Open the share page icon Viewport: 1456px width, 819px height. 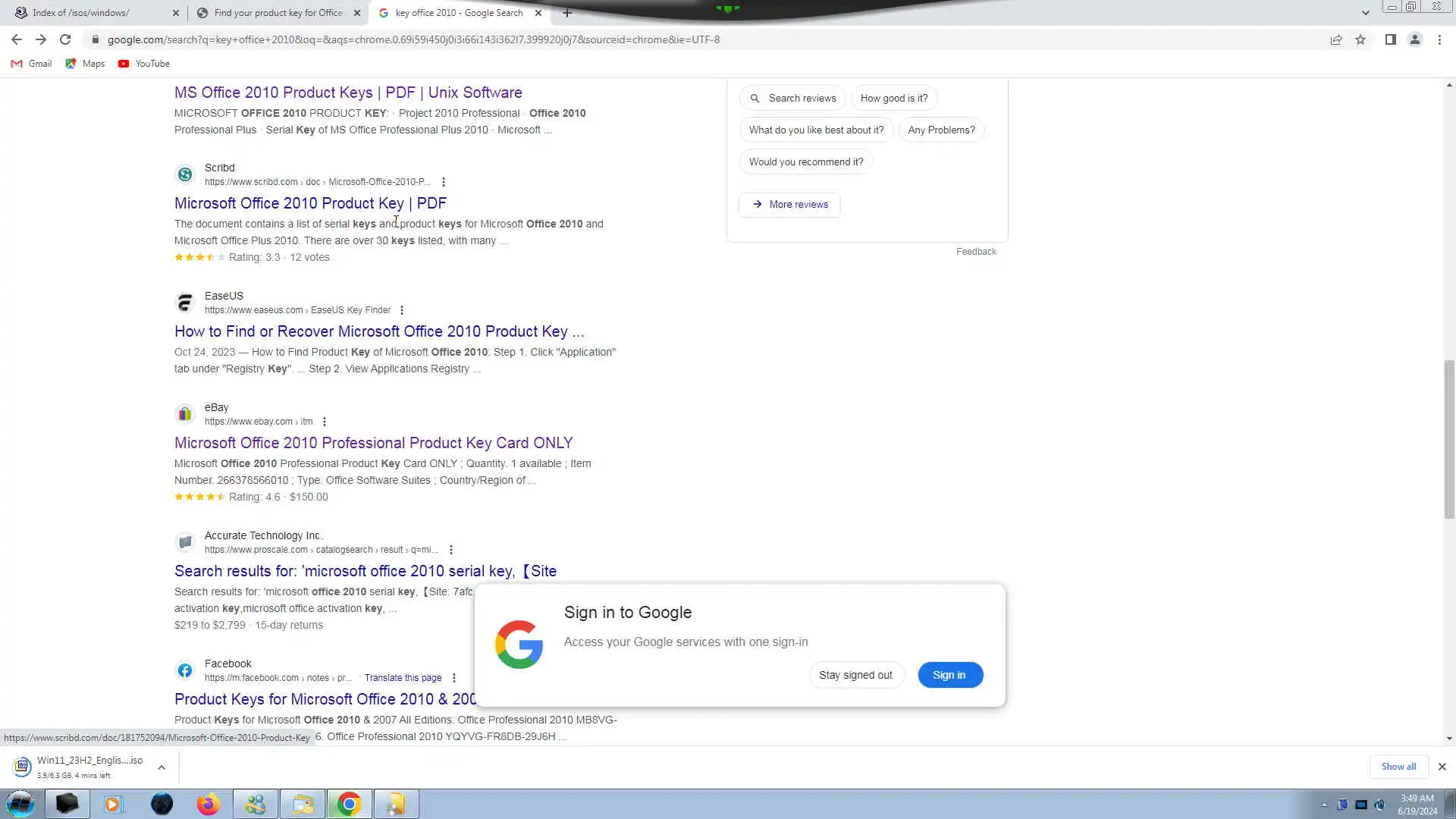1336,39
